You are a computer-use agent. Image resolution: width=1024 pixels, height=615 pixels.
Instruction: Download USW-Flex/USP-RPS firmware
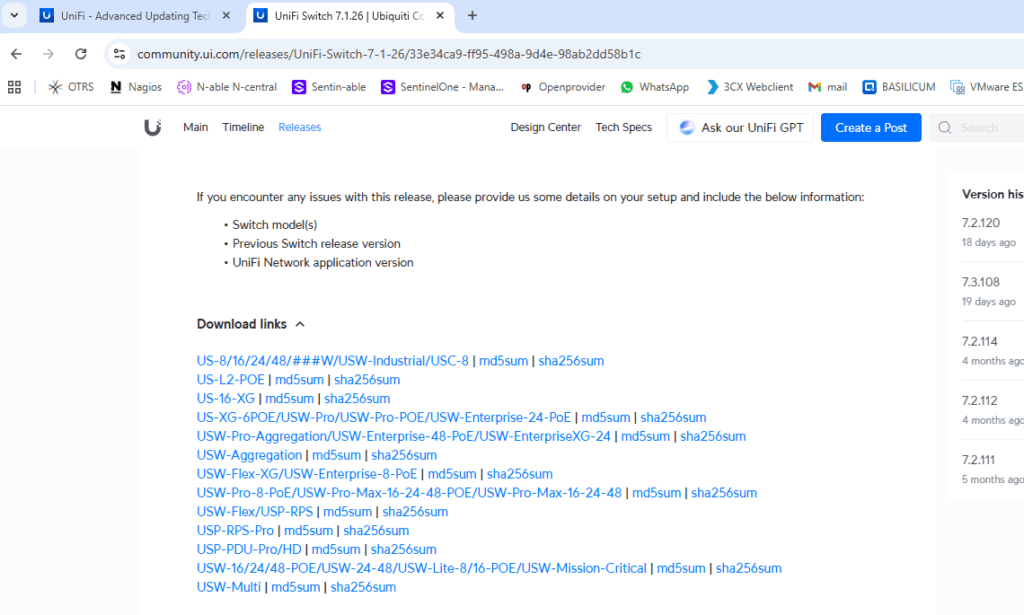[x=255, y=512]
